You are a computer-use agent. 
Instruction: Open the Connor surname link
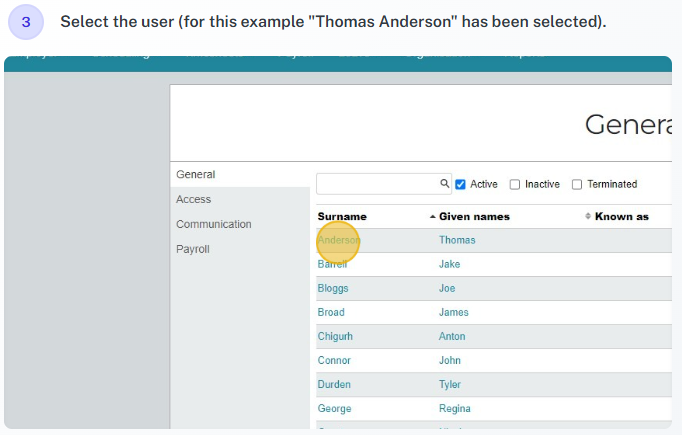point(334,361)
